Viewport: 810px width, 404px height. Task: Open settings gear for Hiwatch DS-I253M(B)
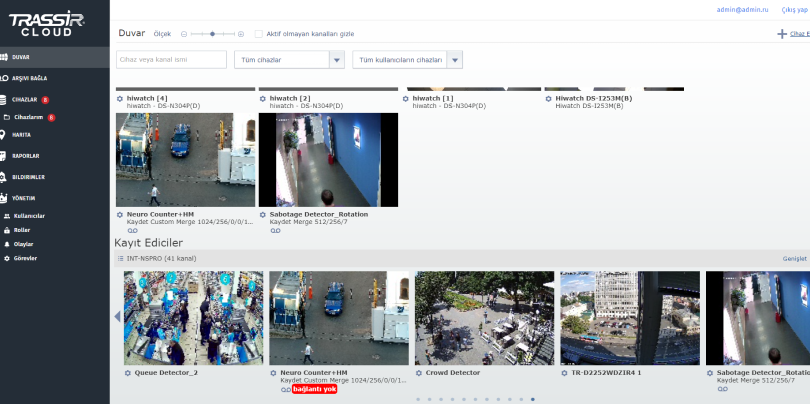549,98
